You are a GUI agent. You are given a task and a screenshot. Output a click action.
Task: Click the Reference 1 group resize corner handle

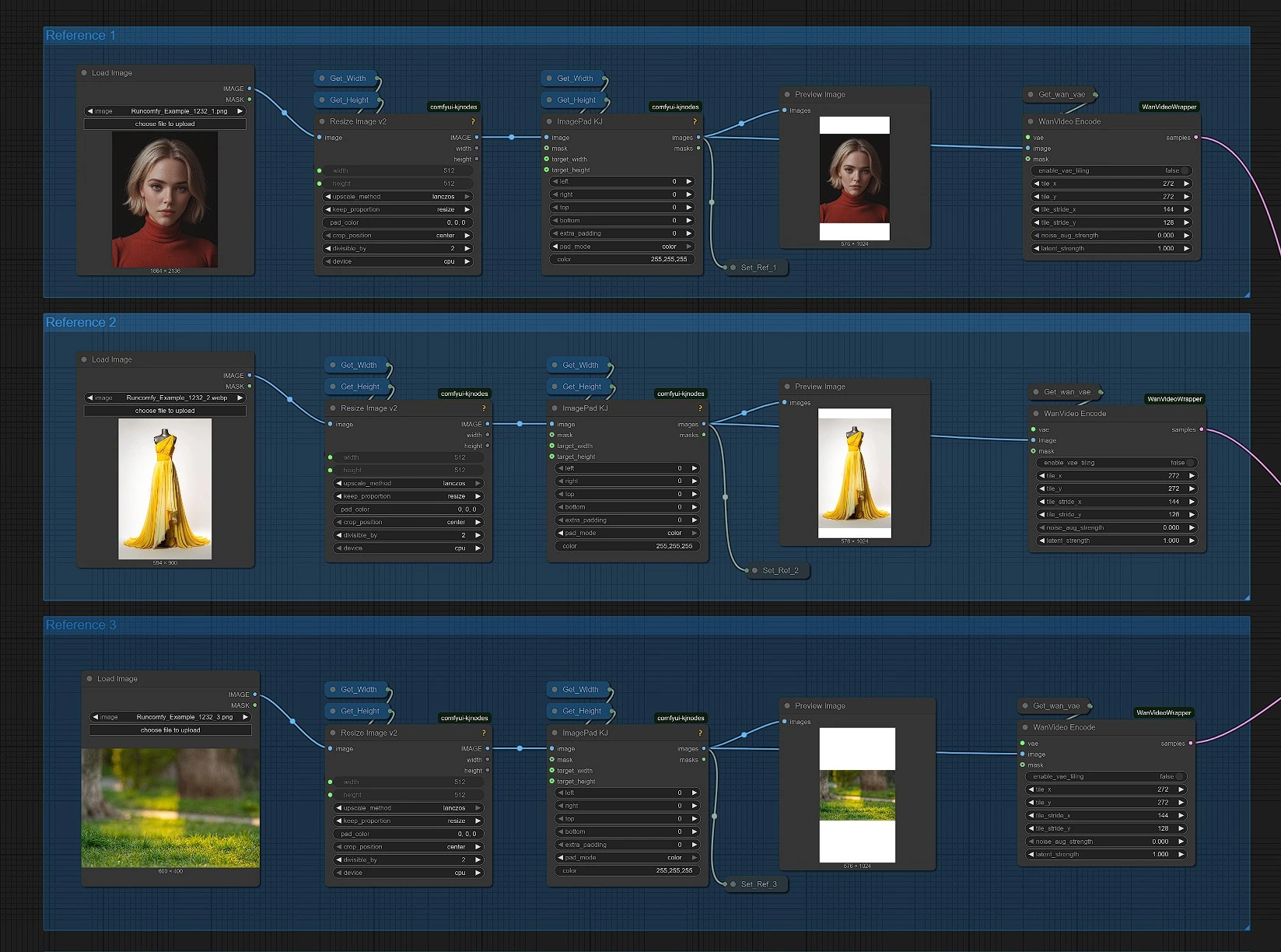(x=1246, y=294)
